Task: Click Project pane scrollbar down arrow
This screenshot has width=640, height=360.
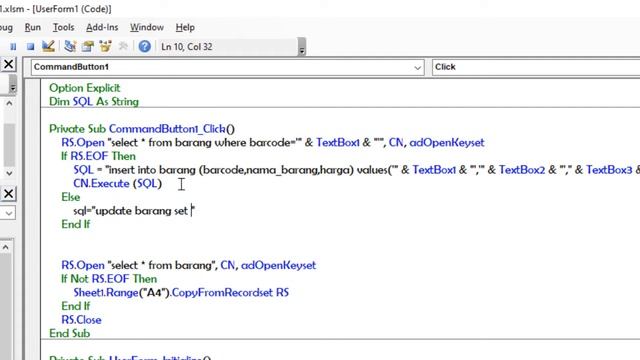Action: pyautogui.click(x=9, y=173)
